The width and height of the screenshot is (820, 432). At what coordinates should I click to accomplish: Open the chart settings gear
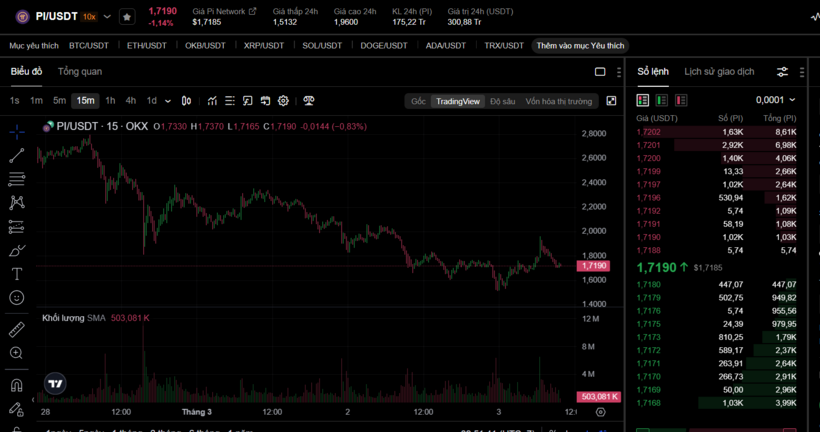click(283, 101)
